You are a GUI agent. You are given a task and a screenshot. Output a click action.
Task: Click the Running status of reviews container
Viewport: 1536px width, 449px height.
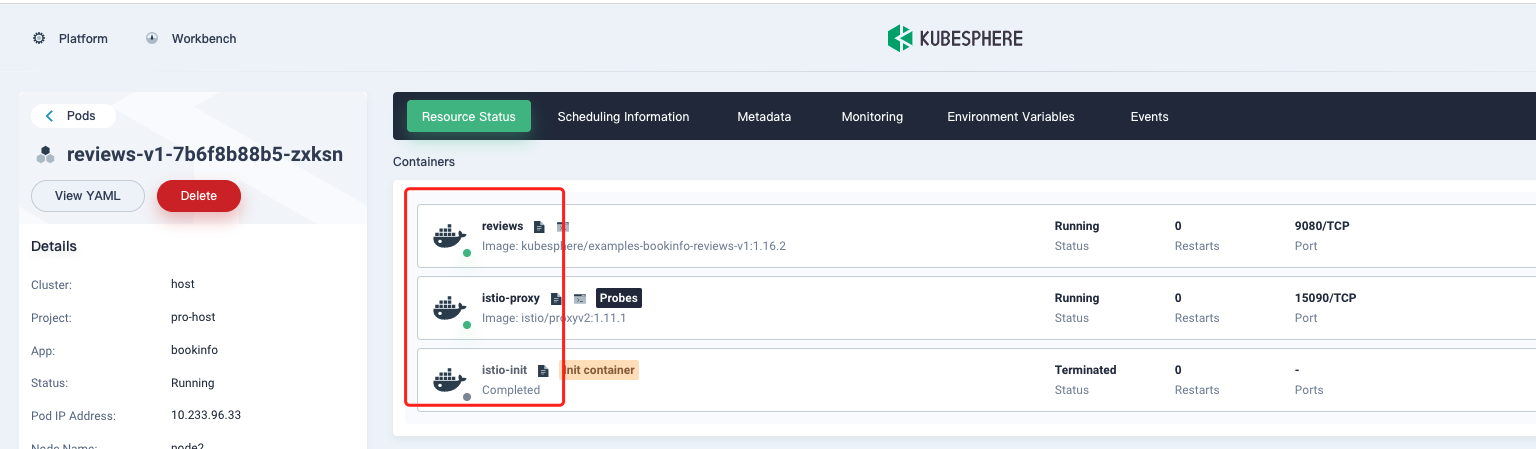coord(1077,226)
